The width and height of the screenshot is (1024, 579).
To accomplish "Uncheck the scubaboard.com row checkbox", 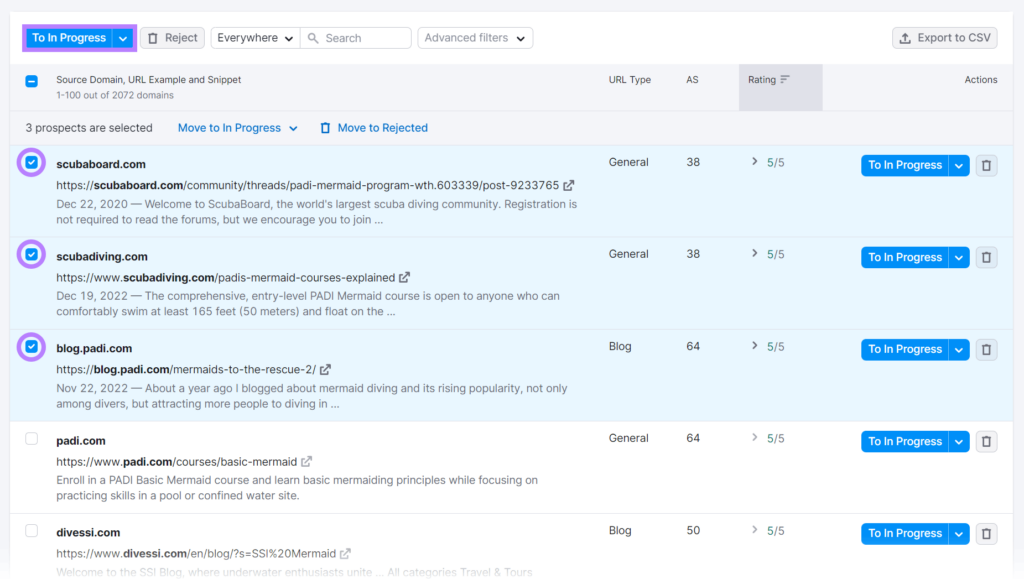I will pyautogui.click(x=31, y=163).
